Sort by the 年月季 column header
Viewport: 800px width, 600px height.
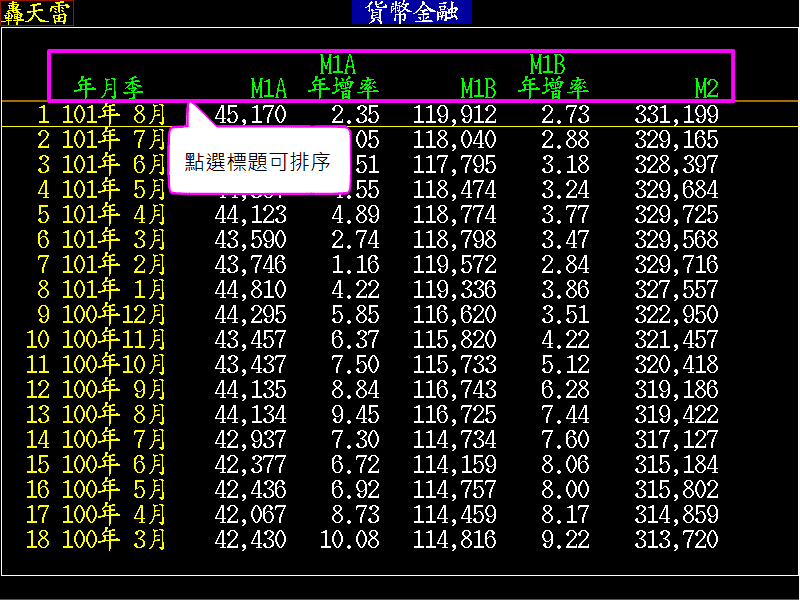pyautogui.click(x=110, y=88)
